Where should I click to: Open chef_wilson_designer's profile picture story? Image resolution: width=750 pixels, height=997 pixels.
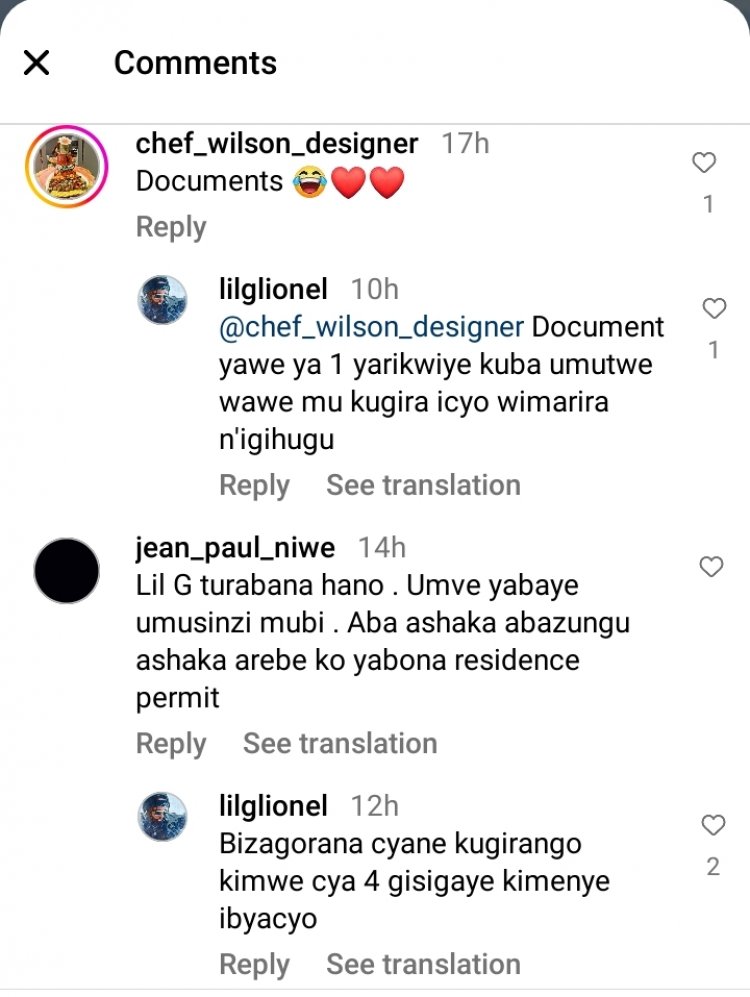click(x=67, y=167)
